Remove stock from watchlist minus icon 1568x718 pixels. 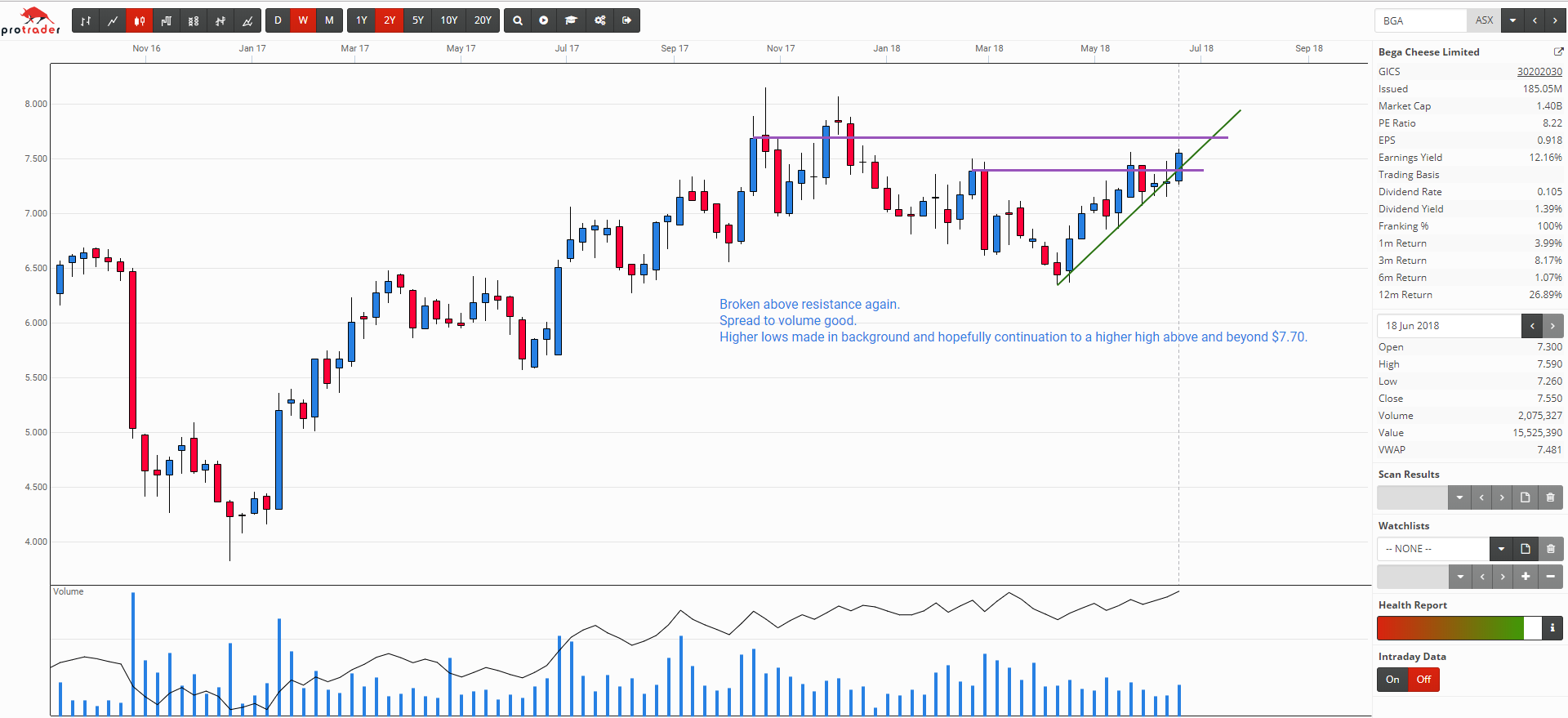click(1550, 577)
